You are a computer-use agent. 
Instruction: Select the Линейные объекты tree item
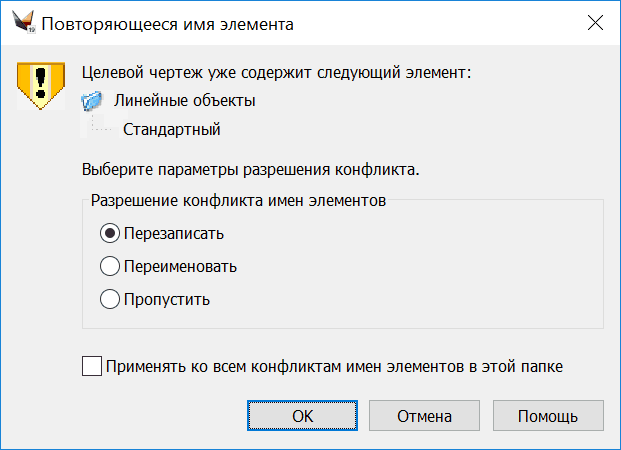[185, 101]
